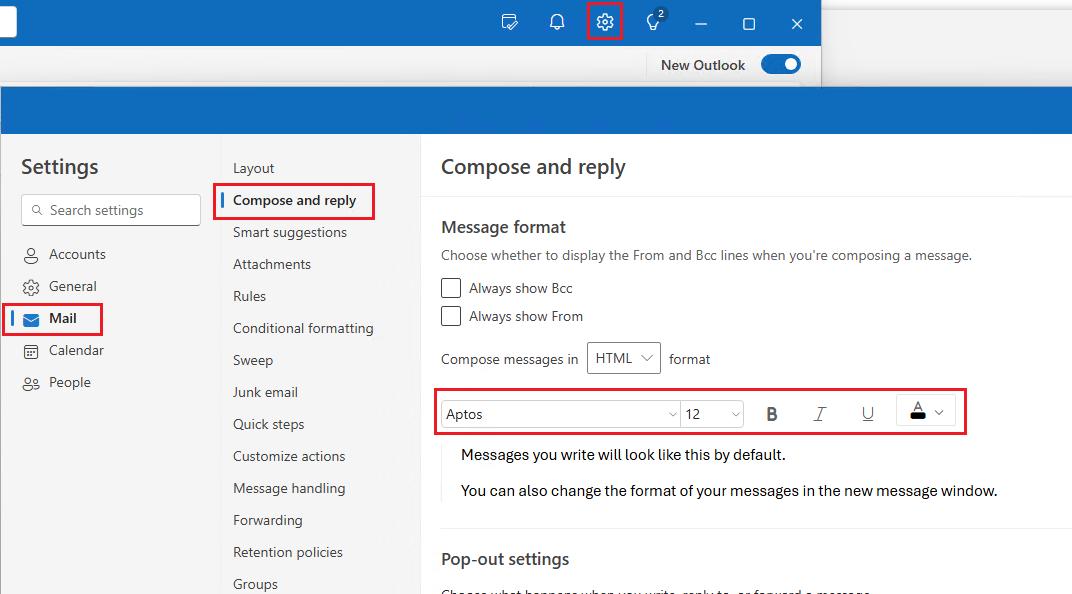
Task: Click the lightbulb tips icon
Action: pos(654,22)
